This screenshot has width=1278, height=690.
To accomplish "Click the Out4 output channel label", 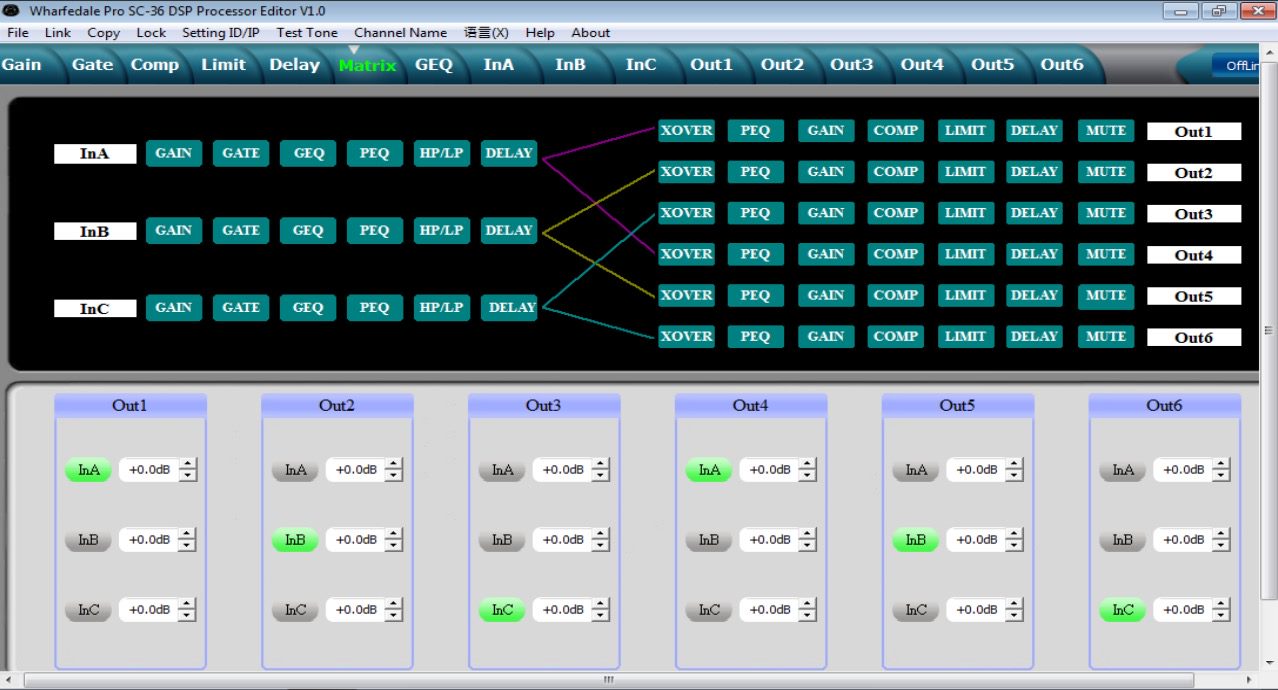I will tap(1193, 255).
